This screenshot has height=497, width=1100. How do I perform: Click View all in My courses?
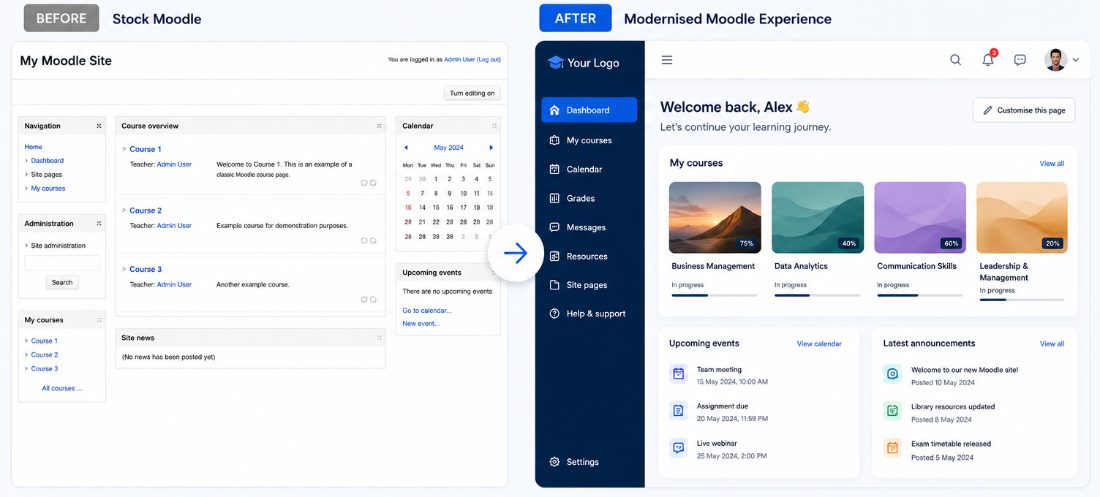pos(1052,164)
